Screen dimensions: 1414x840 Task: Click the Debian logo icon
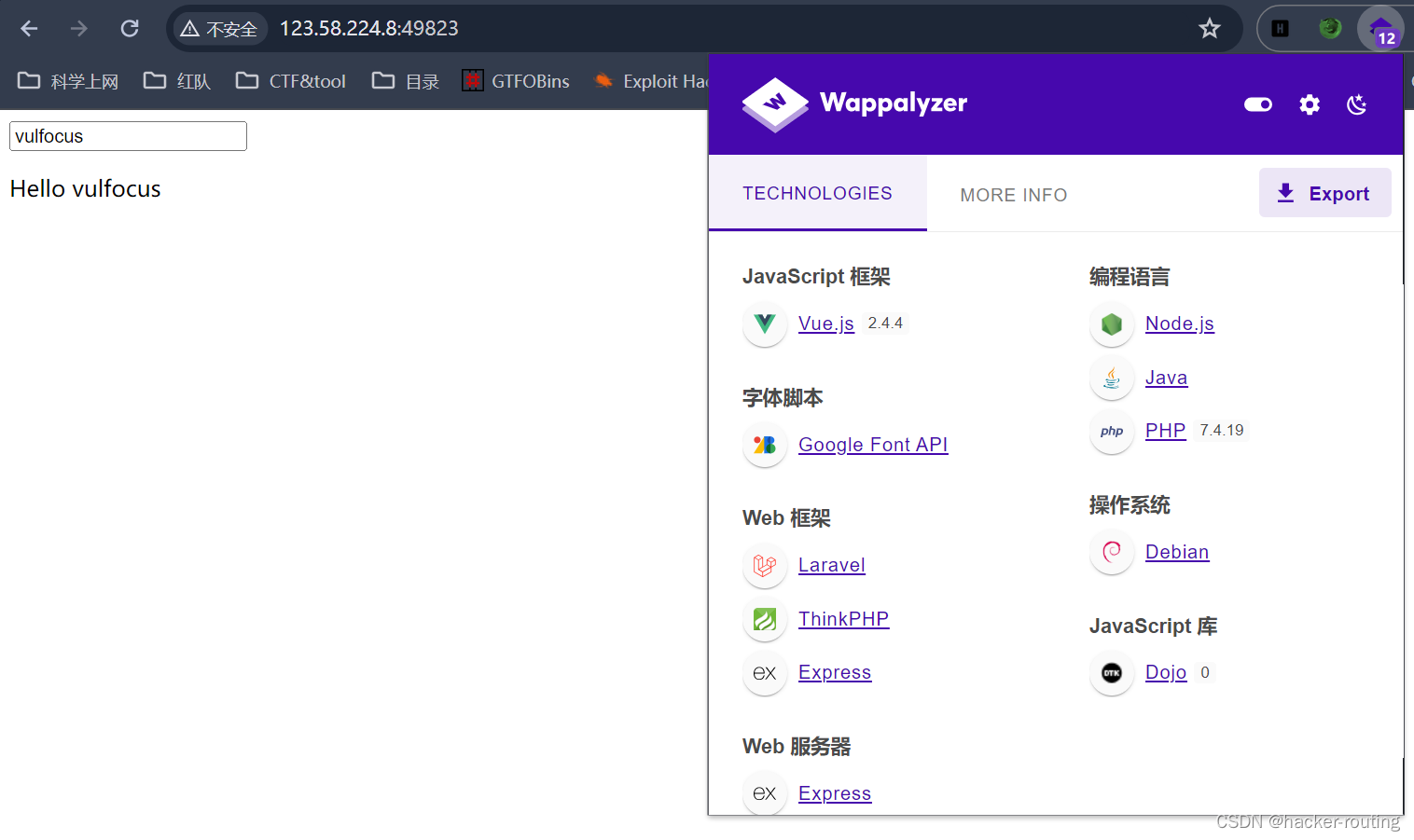point(1112,552)
